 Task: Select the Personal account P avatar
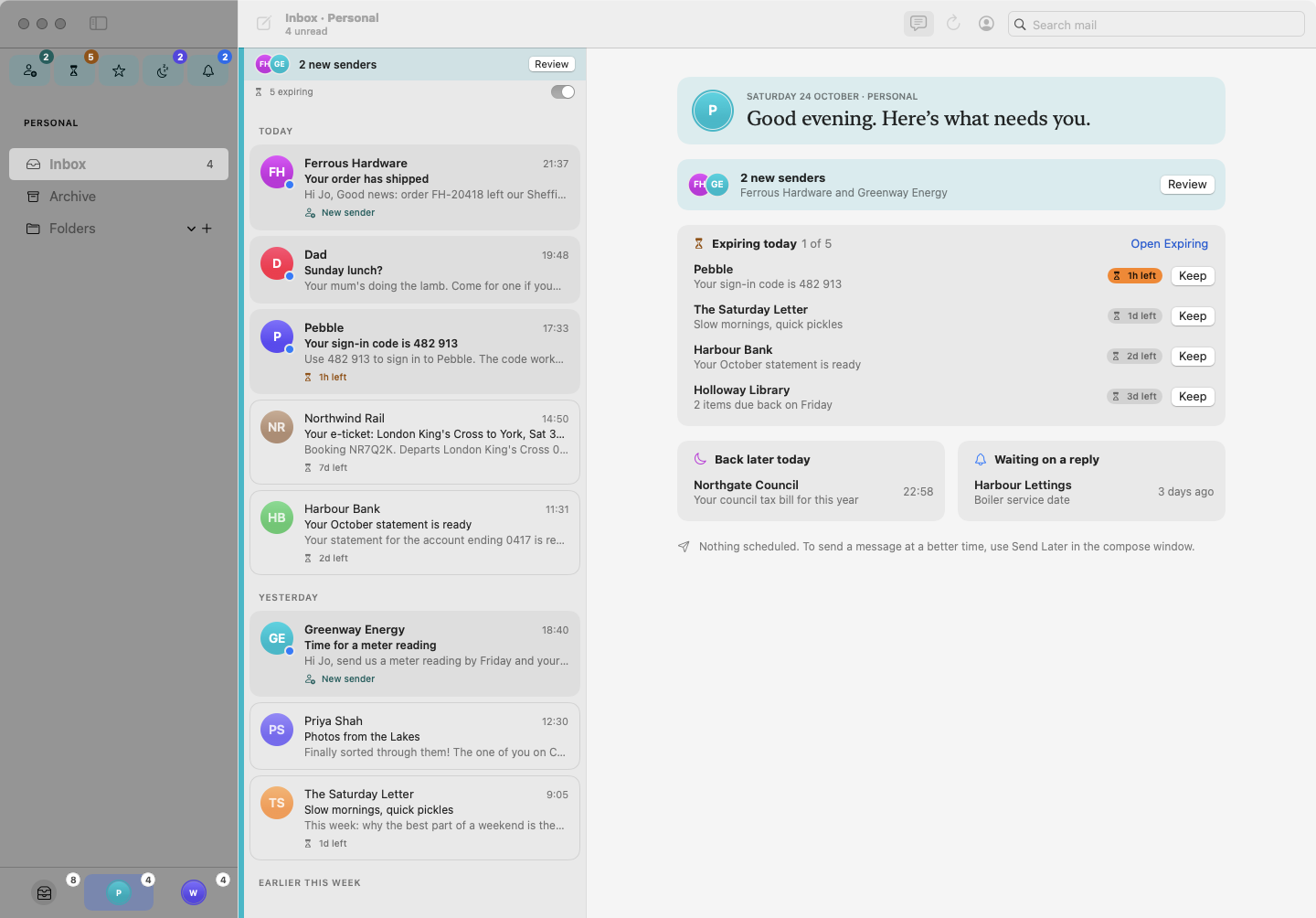click(x=119, y=892)
